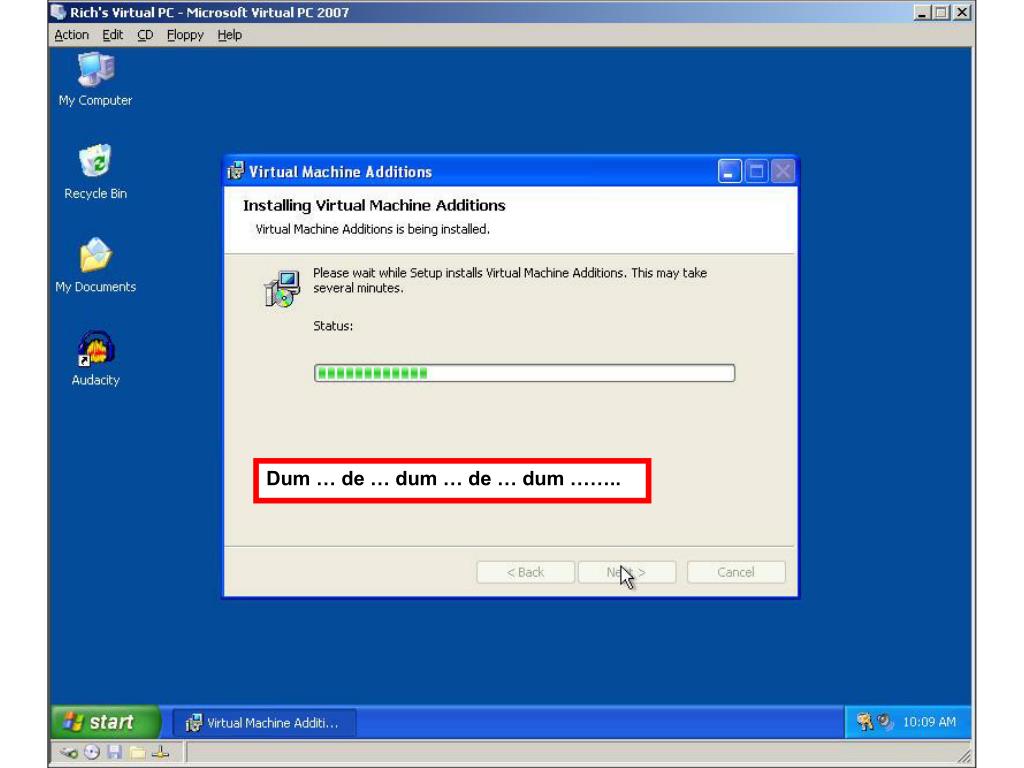Open the Help menu

229,35
